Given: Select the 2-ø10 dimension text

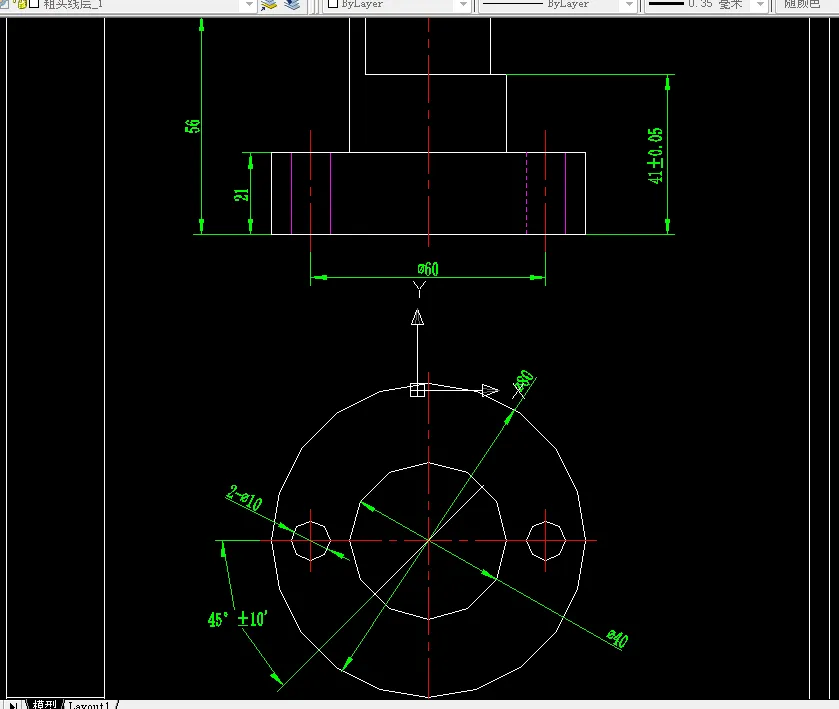Looking at the screenshot, I should coord(245,499).
